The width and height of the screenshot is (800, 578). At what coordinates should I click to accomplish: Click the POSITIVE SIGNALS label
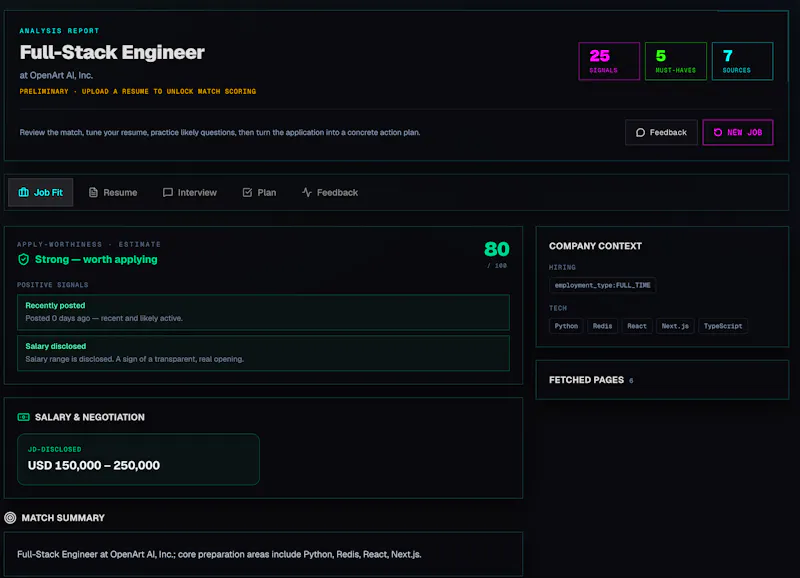click(x=53, y=285)
